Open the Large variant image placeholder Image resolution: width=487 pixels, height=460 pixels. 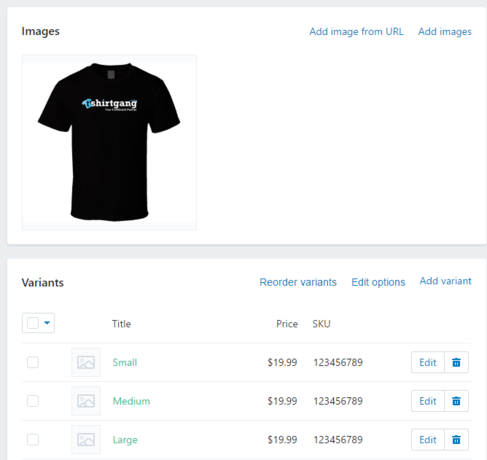(86, 440)
